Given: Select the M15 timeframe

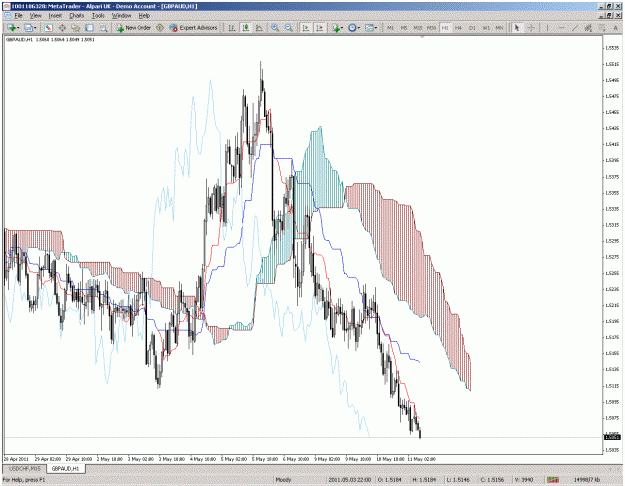Looking at the screenshot, I should pos(418,28).
